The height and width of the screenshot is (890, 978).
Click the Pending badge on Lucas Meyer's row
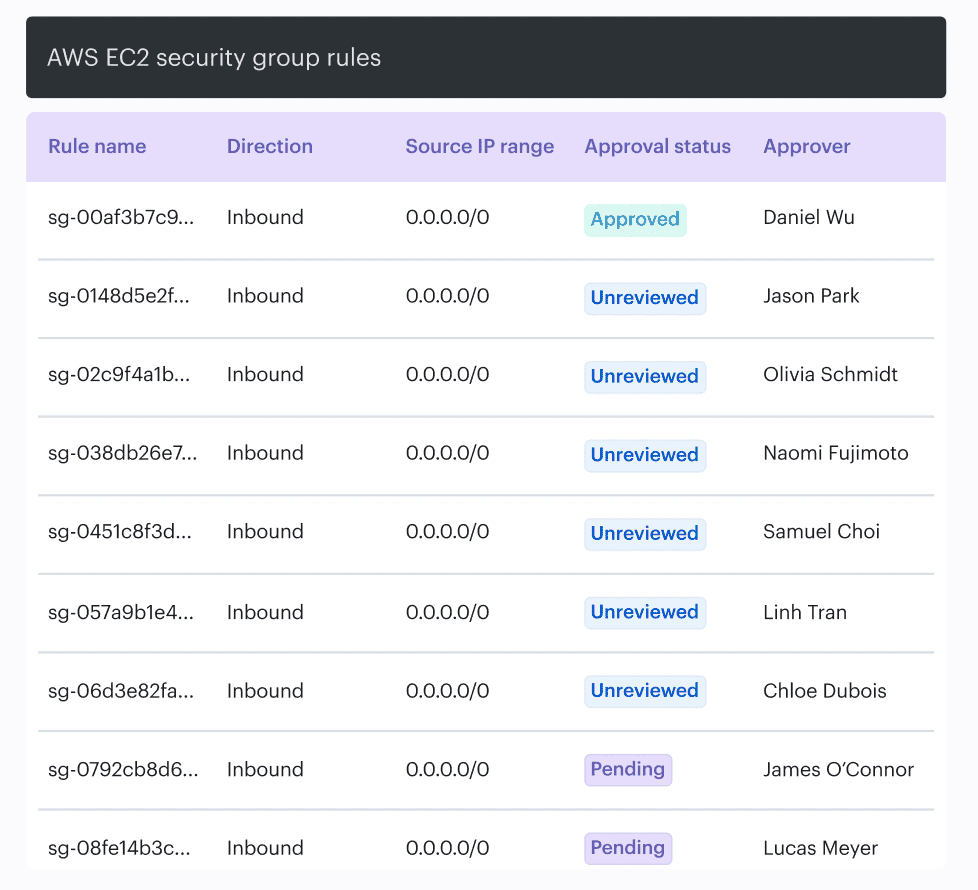[628, 848]
